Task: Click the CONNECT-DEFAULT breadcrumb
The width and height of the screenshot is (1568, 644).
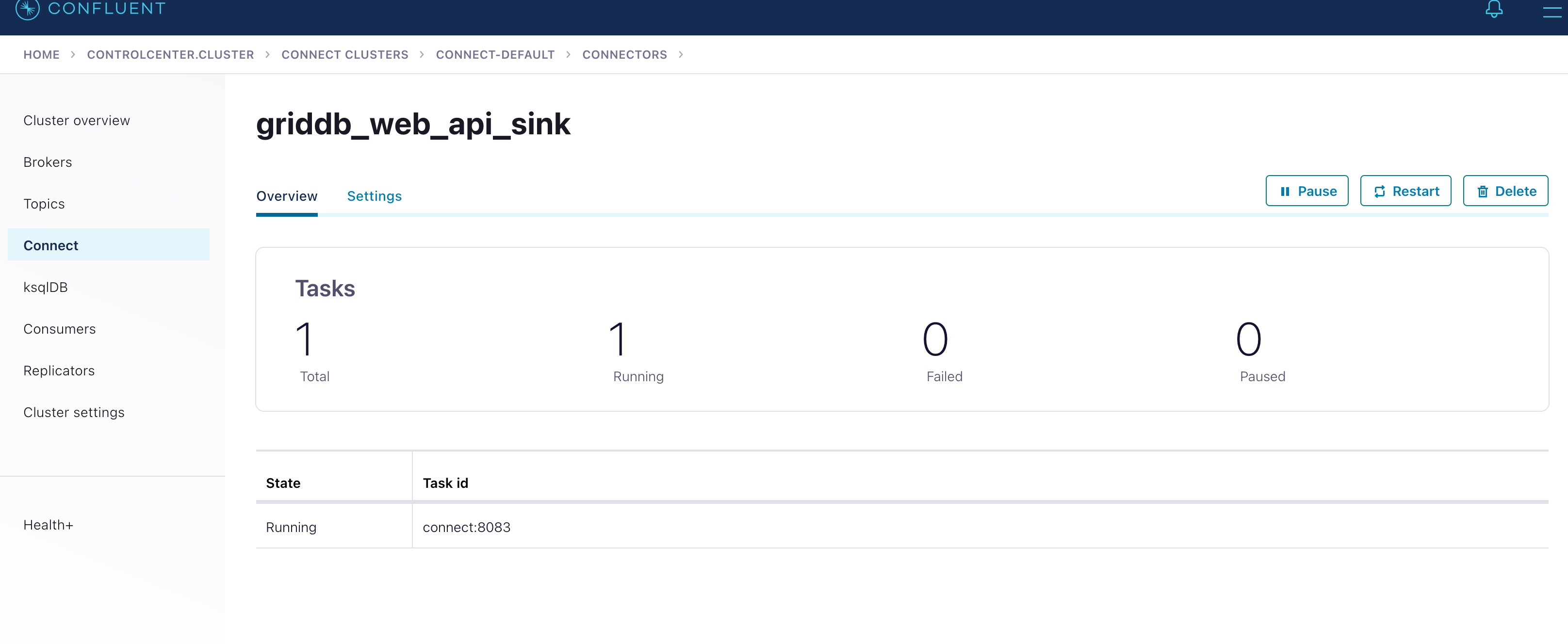Action: [495, 55]
